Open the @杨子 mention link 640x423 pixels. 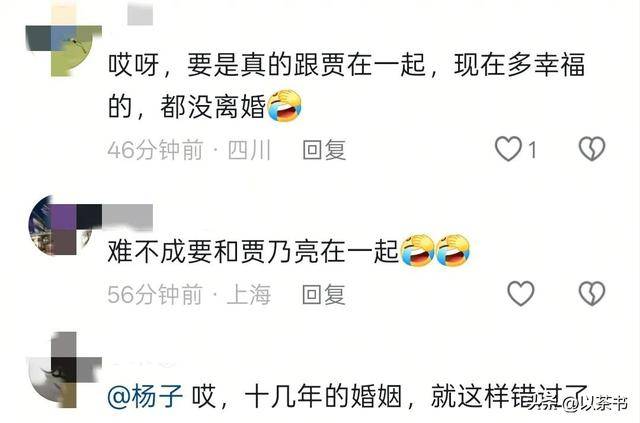click(145, 396)
